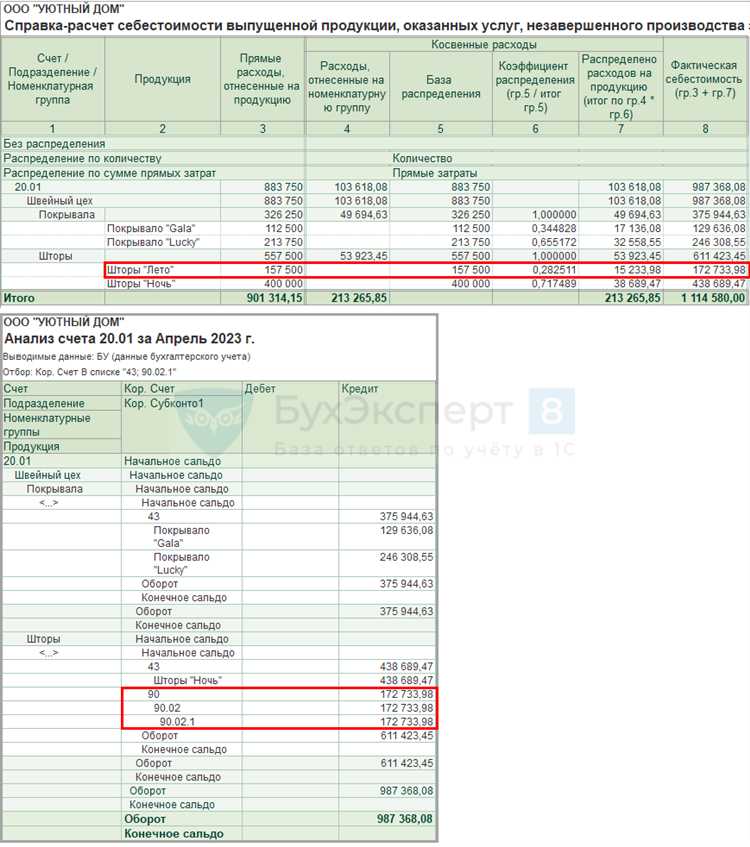Click the bold final 'Оборот' row label

145,819
